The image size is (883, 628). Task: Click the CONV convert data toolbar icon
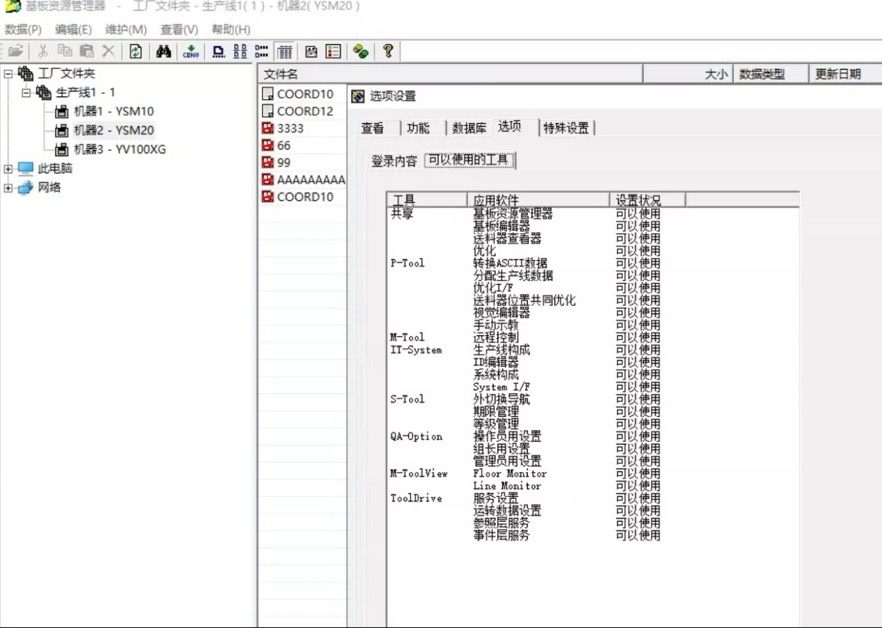pyautogui.click(x=190, y=51)
